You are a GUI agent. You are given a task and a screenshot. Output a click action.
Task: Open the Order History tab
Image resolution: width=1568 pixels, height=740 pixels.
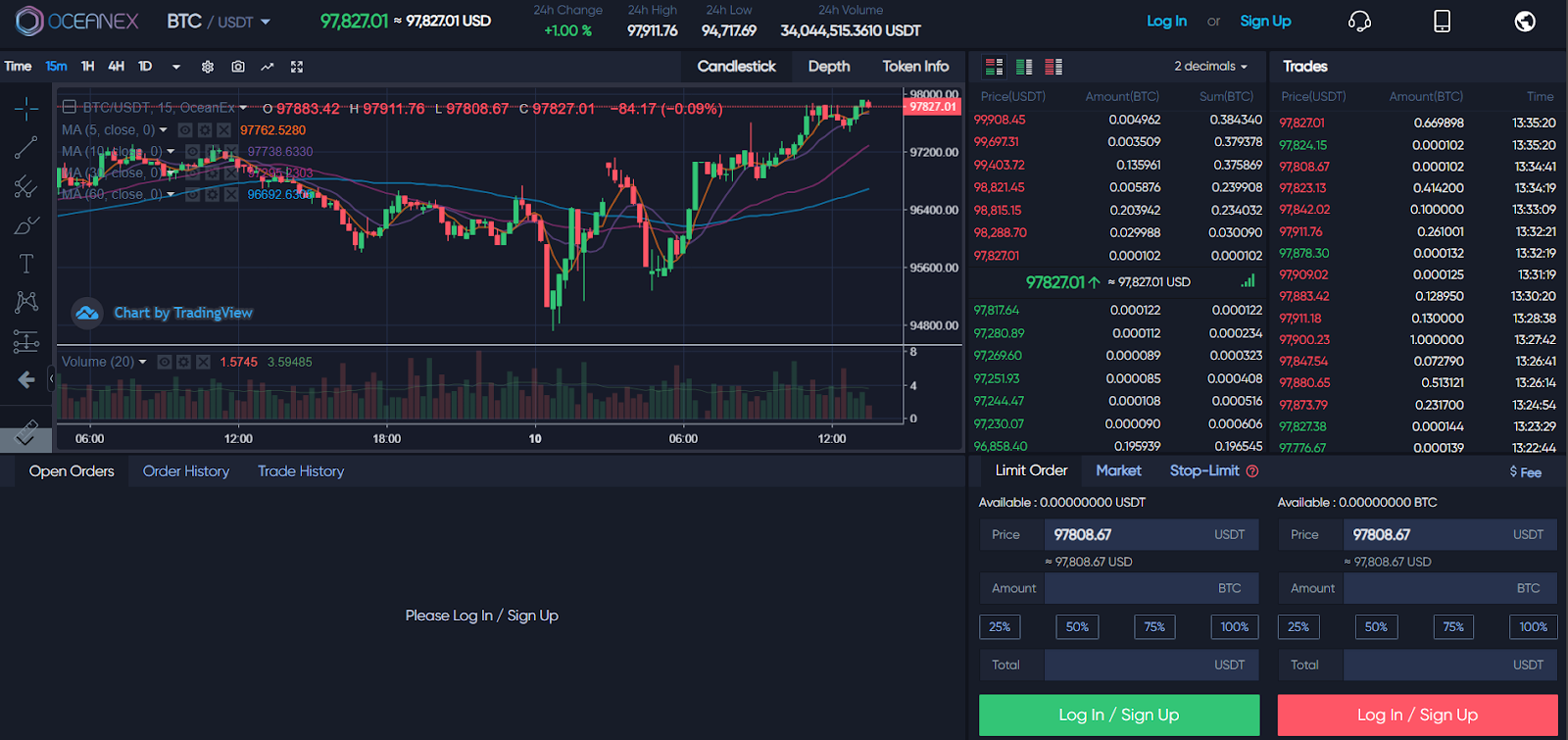click(186, 471)
